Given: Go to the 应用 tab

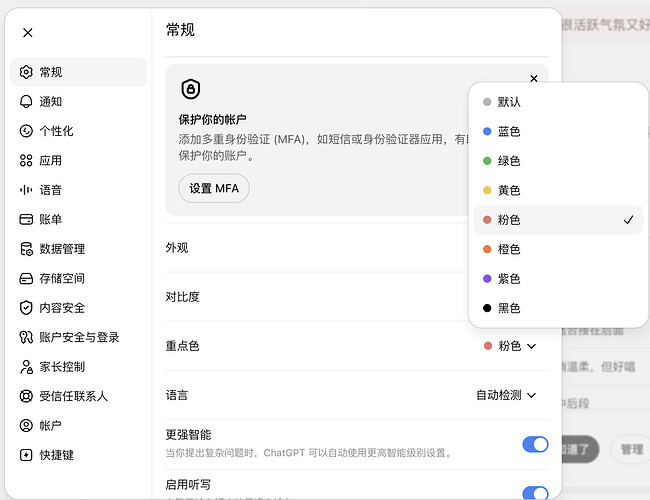Looking at the screenshot, I should (78, 160).
